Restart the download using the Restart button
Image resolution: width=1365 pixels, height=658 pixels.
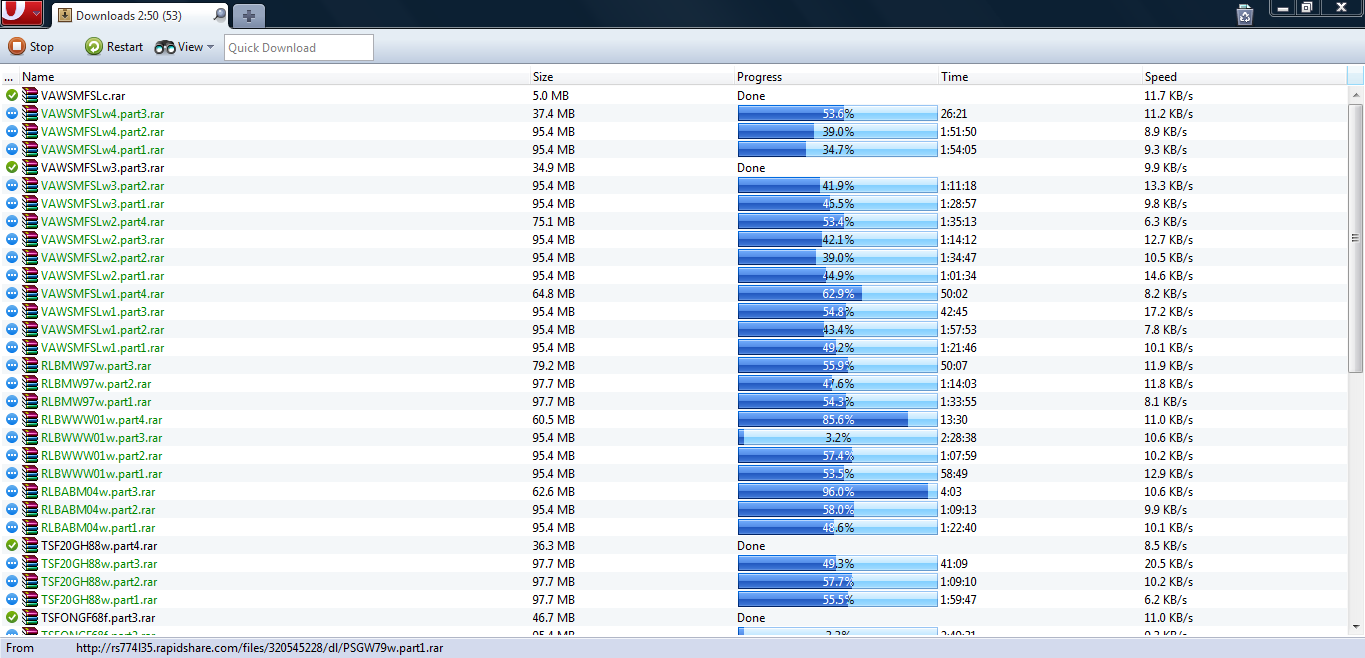coord(114,47)
